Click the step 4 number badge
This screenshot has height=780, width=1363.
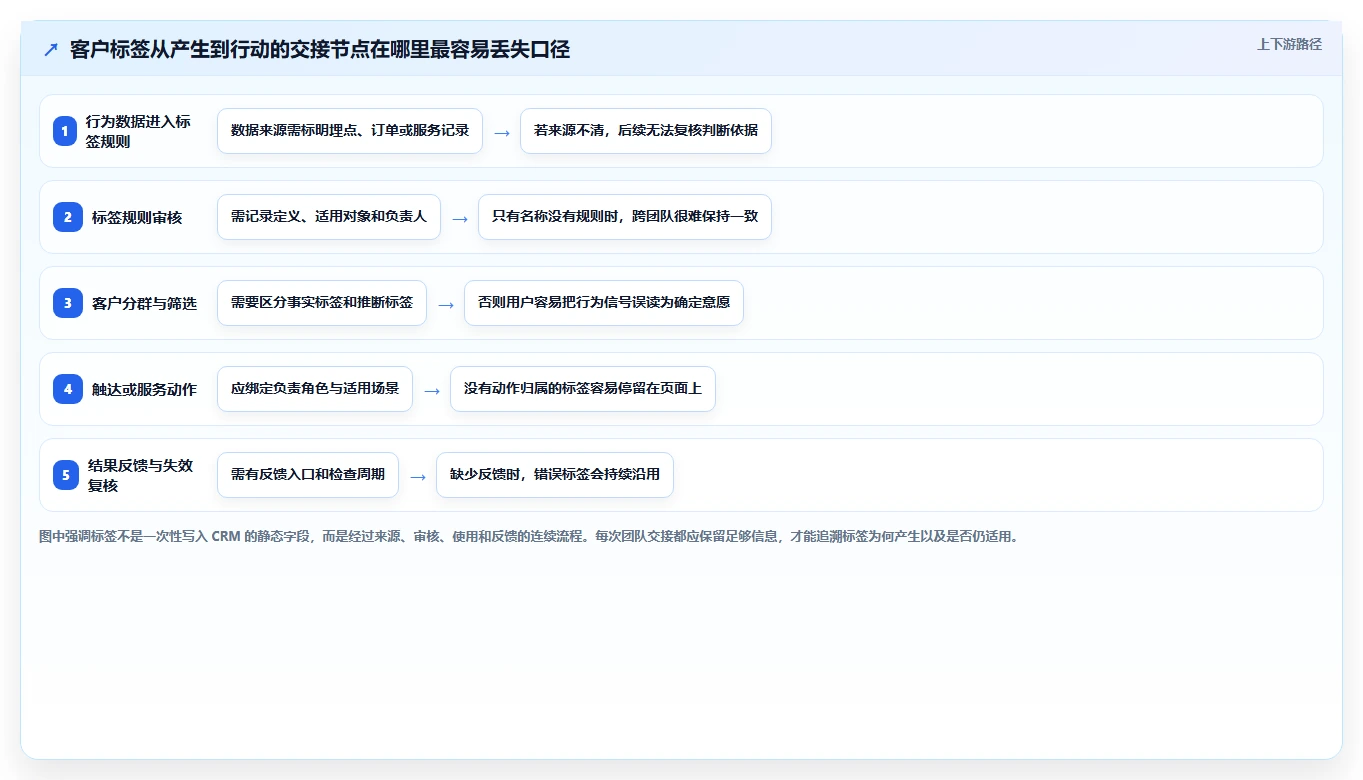(68, 389)
